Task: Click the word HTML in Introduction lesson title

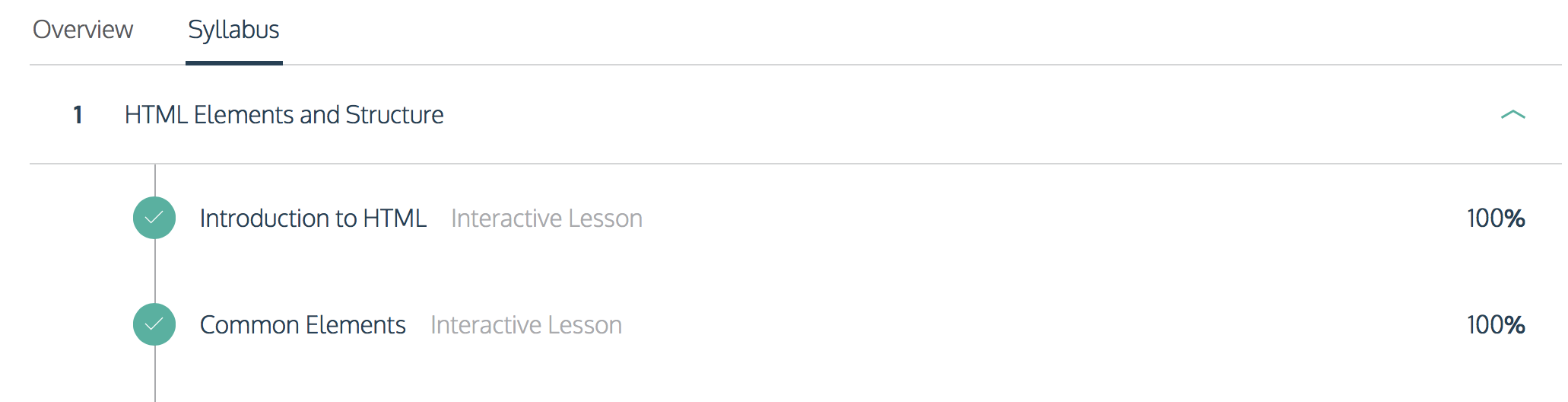Action: (395, 219)
